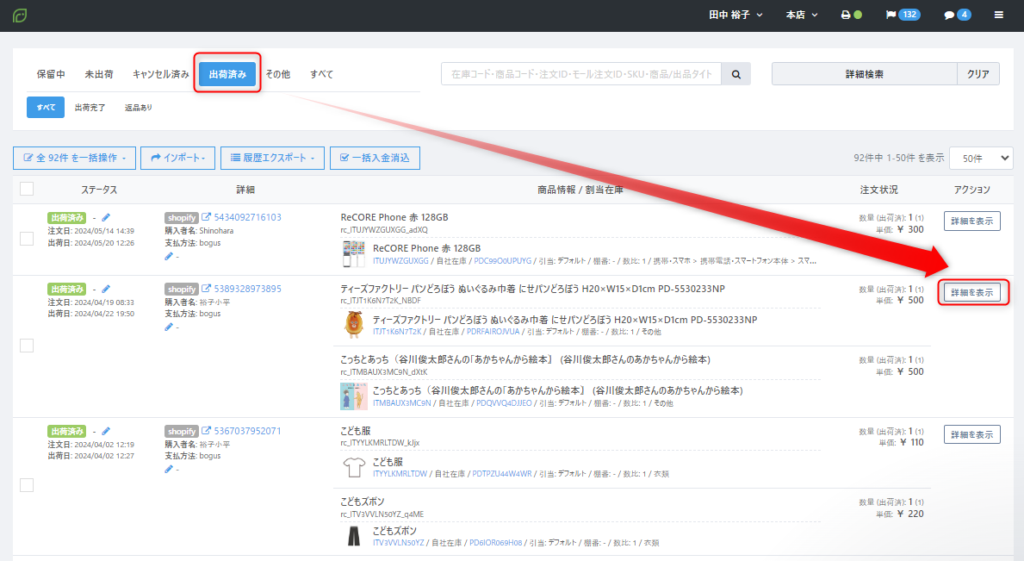
Task: Open external link icon for order 5434092716103
Action: coord(206,217)
